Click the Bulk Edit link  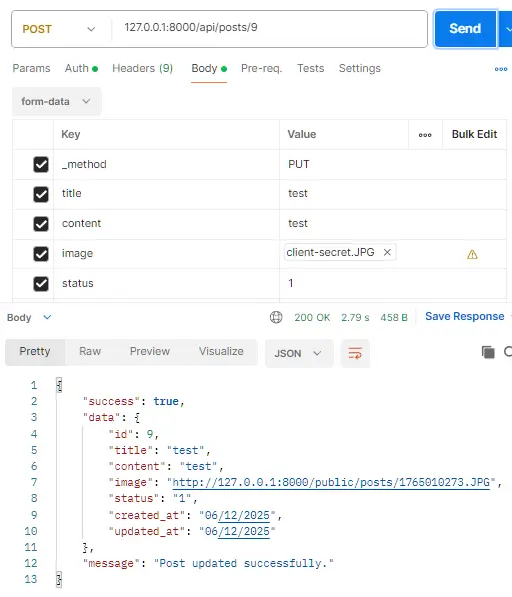point(474,134)
